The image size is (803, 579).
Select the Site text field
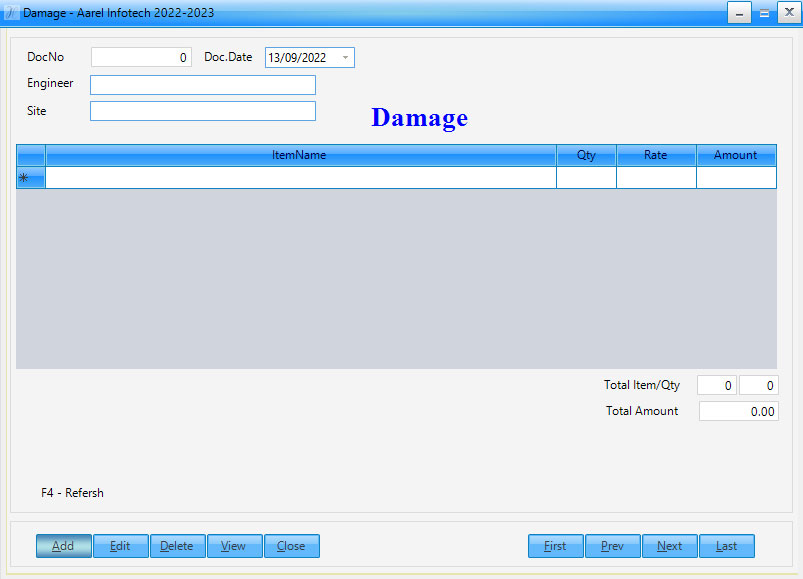click(x=203, y=111)
